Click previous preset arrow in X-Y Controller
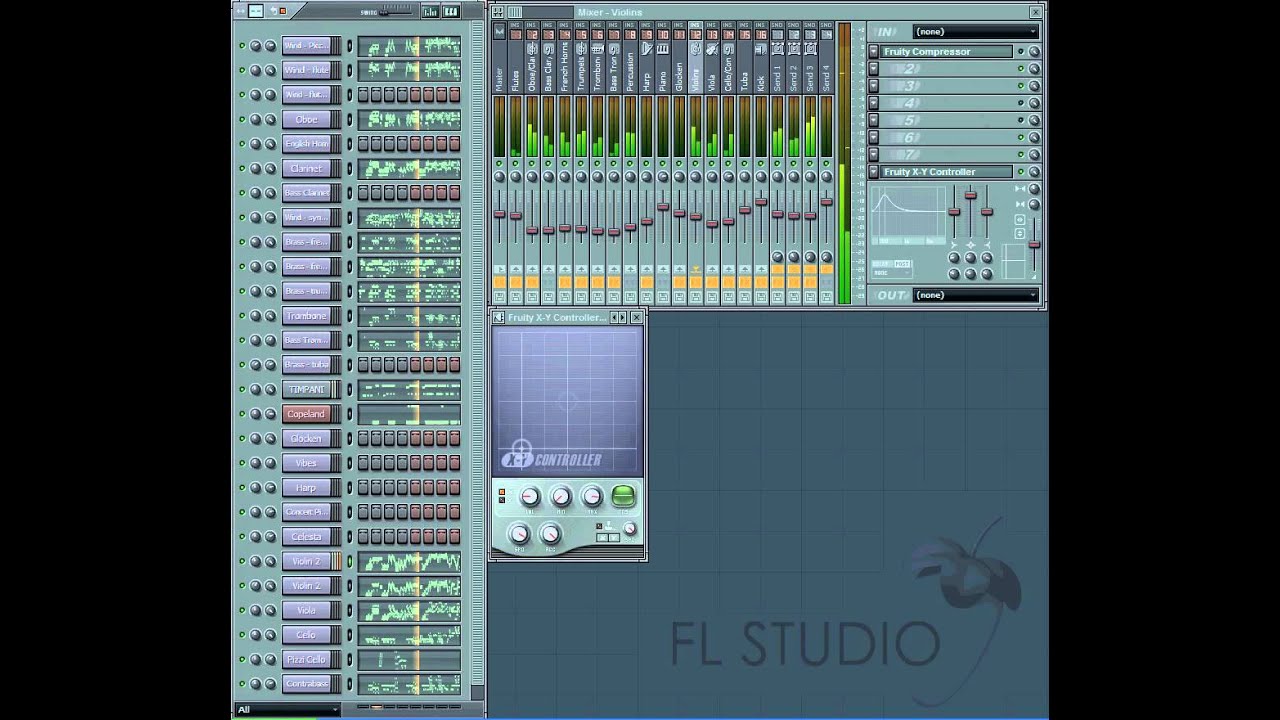This screenshot has height=720, width=1280. 615,317
